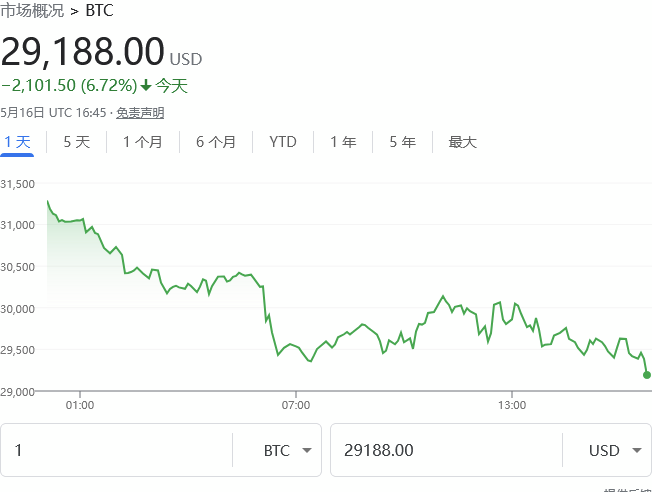Click the green endpoint dot on chart

(x=647, y=375)
